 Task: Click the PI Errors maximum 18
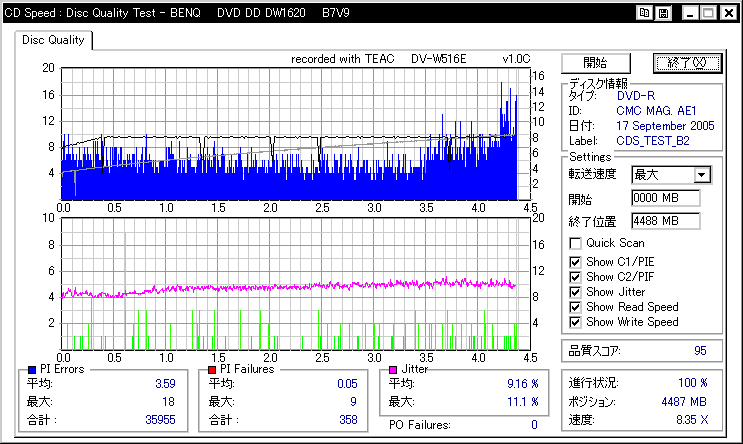(168, 402)
